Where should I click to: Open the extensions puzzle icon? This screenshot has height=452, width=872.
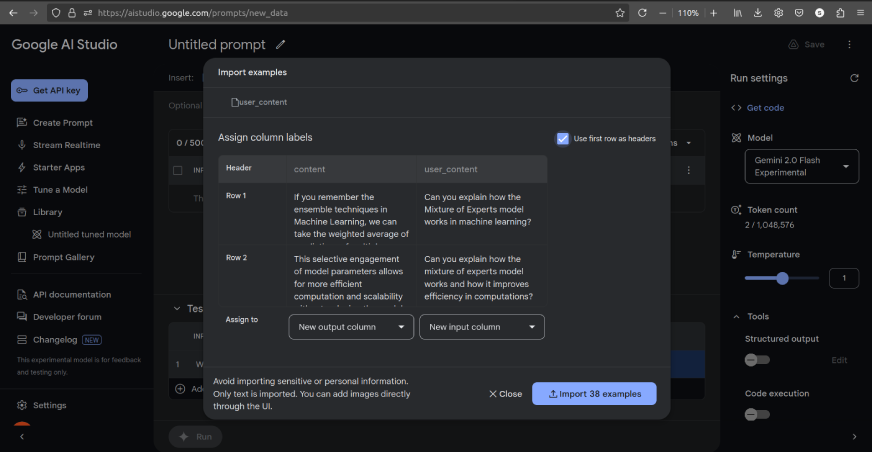pos(840,13)
